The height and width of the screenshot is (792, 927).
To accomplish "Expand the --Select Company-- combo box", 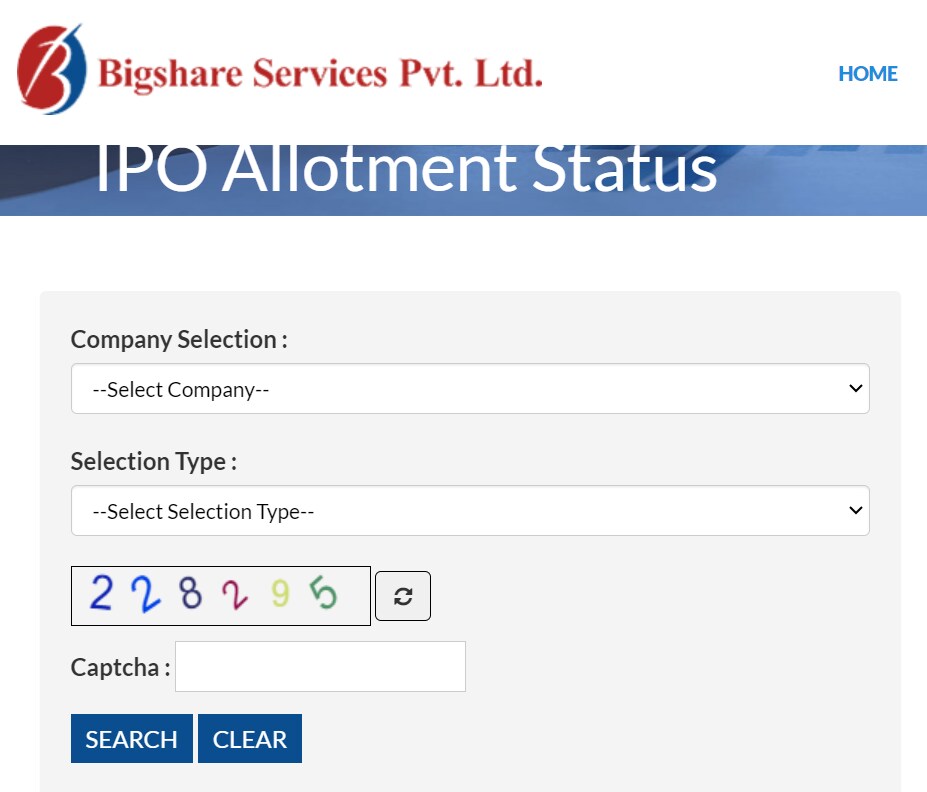I will pyautogui.click(x=470, y=388).
